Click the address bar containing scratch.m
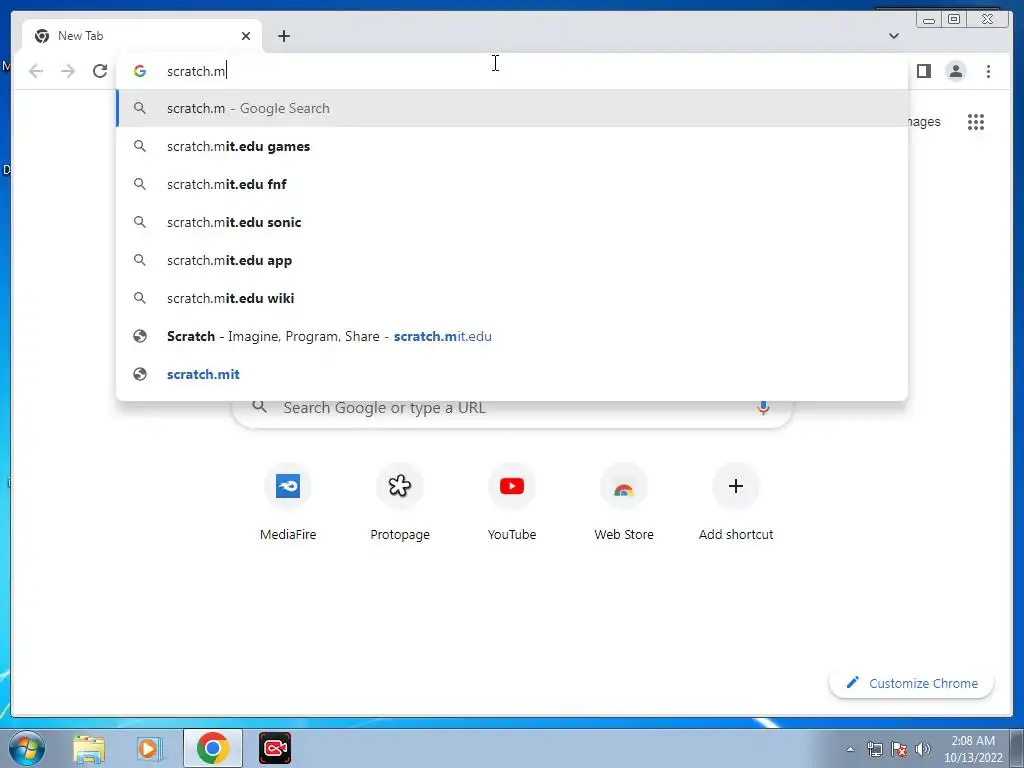Viewport: 1024px width, 768px height. tap(511, 71)
